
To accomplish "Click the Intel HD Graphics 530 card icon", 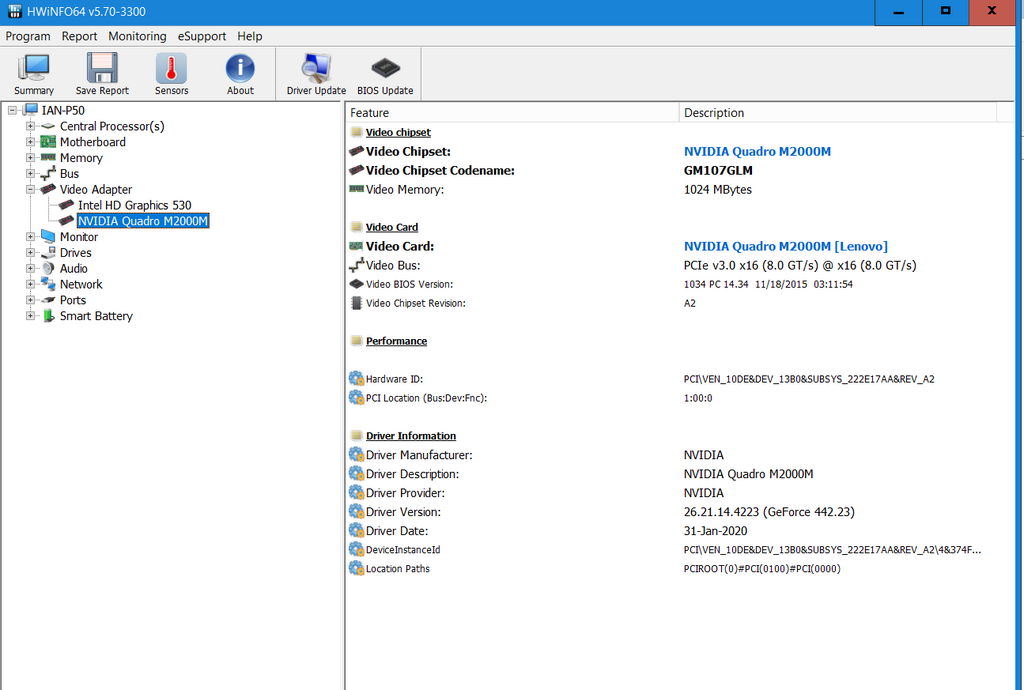I will point(66,205).
